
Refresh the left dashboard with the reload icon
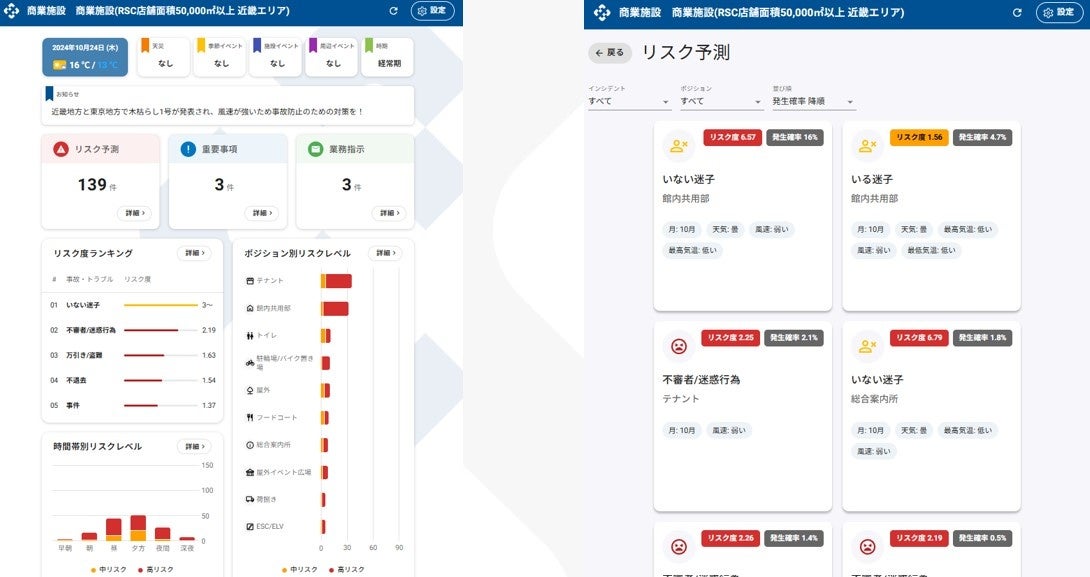(393, 11)
